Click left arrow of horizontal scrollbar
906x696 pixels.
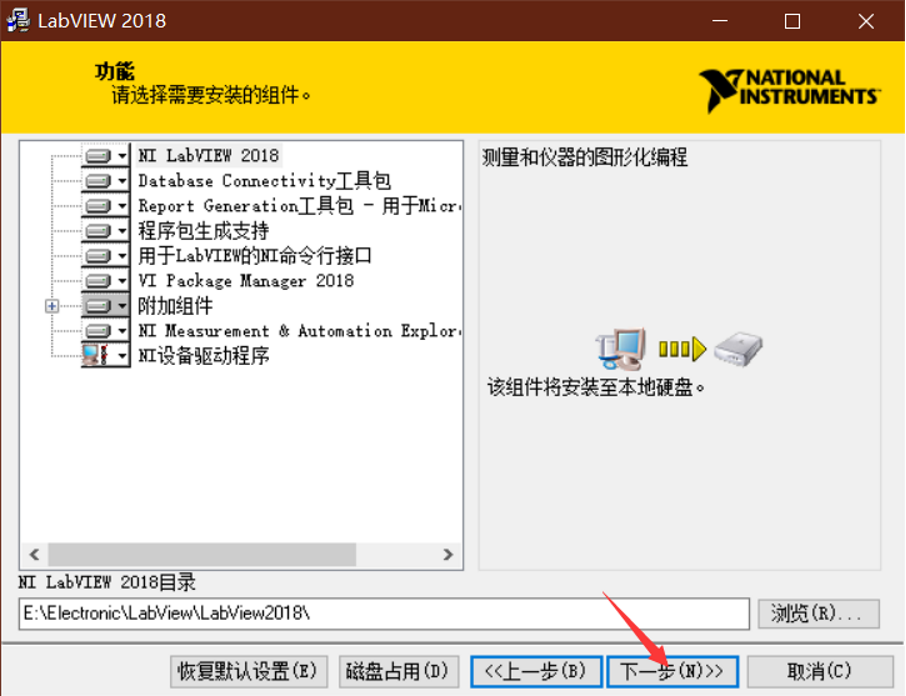pyautogui.click(x=35, y=554)
